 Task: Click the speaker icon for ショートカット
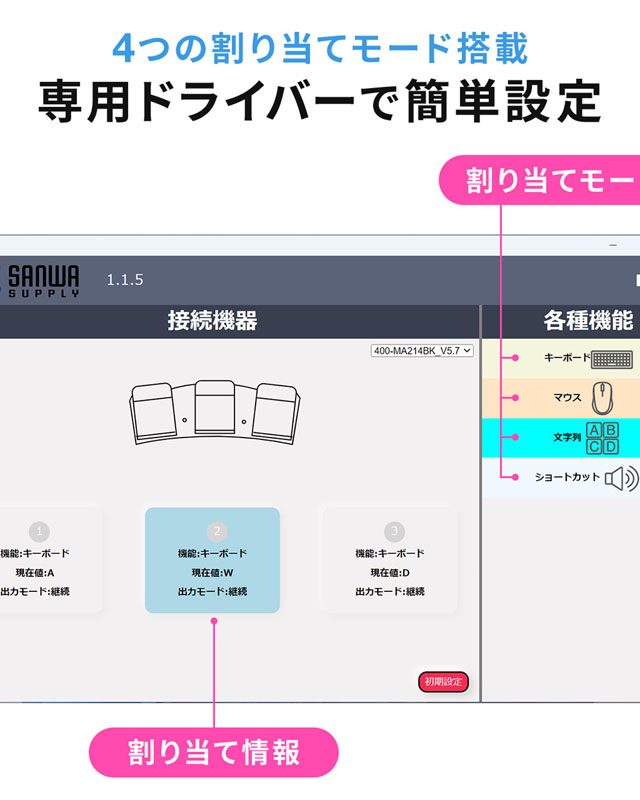pos(620,478)
